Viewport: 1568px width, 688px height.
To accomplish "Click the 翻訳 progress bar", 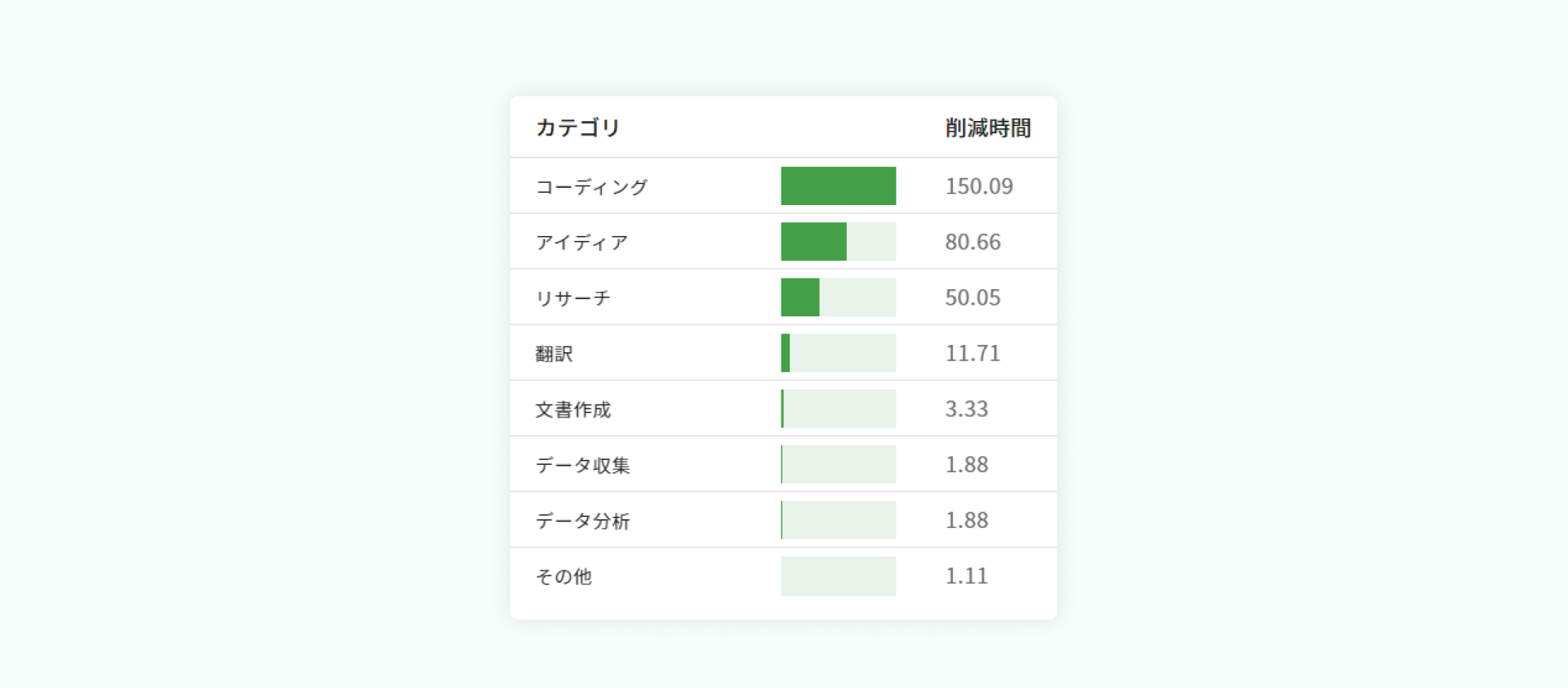I will pyautogui.click(x=838, y=352).
